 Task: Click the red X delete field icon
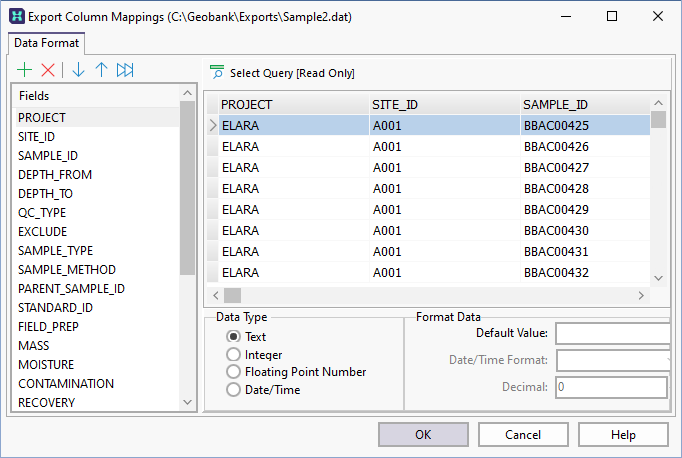point(48,70)
